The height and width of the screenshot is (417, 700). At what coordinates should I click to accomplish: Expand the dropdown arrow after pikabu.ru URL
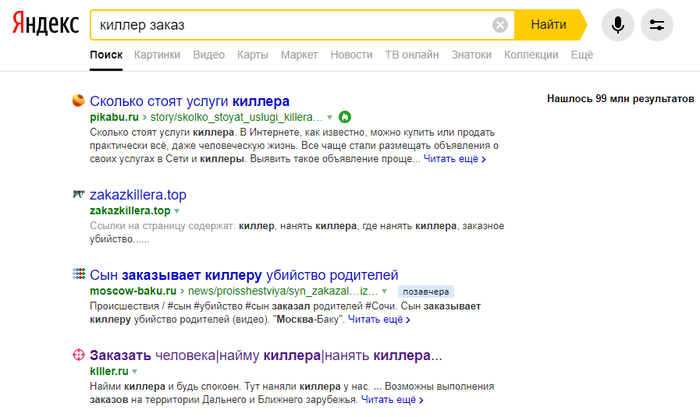331,117
